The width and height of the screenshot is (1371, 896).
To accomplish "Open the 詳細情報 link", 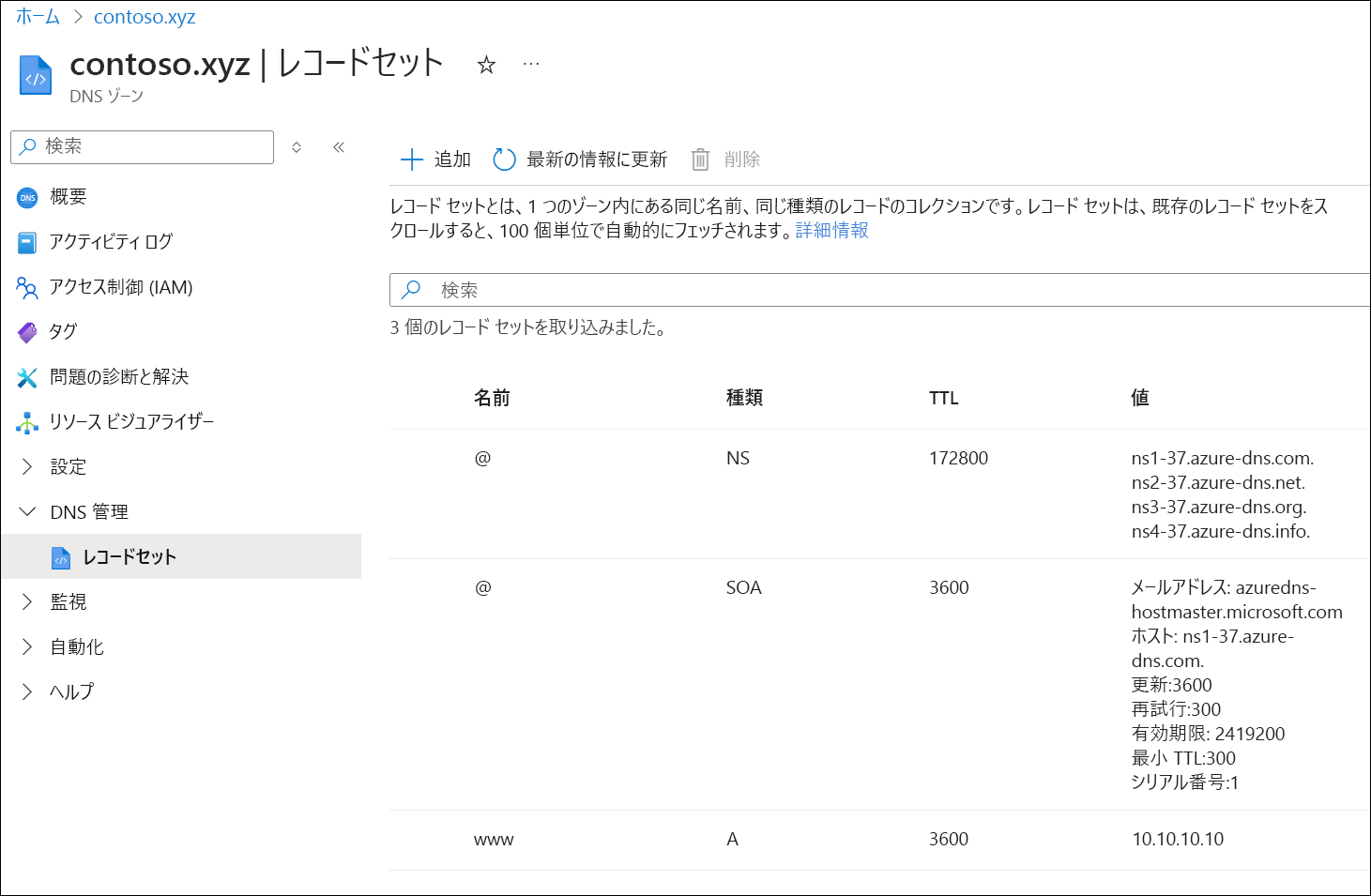I will point(832,231).
